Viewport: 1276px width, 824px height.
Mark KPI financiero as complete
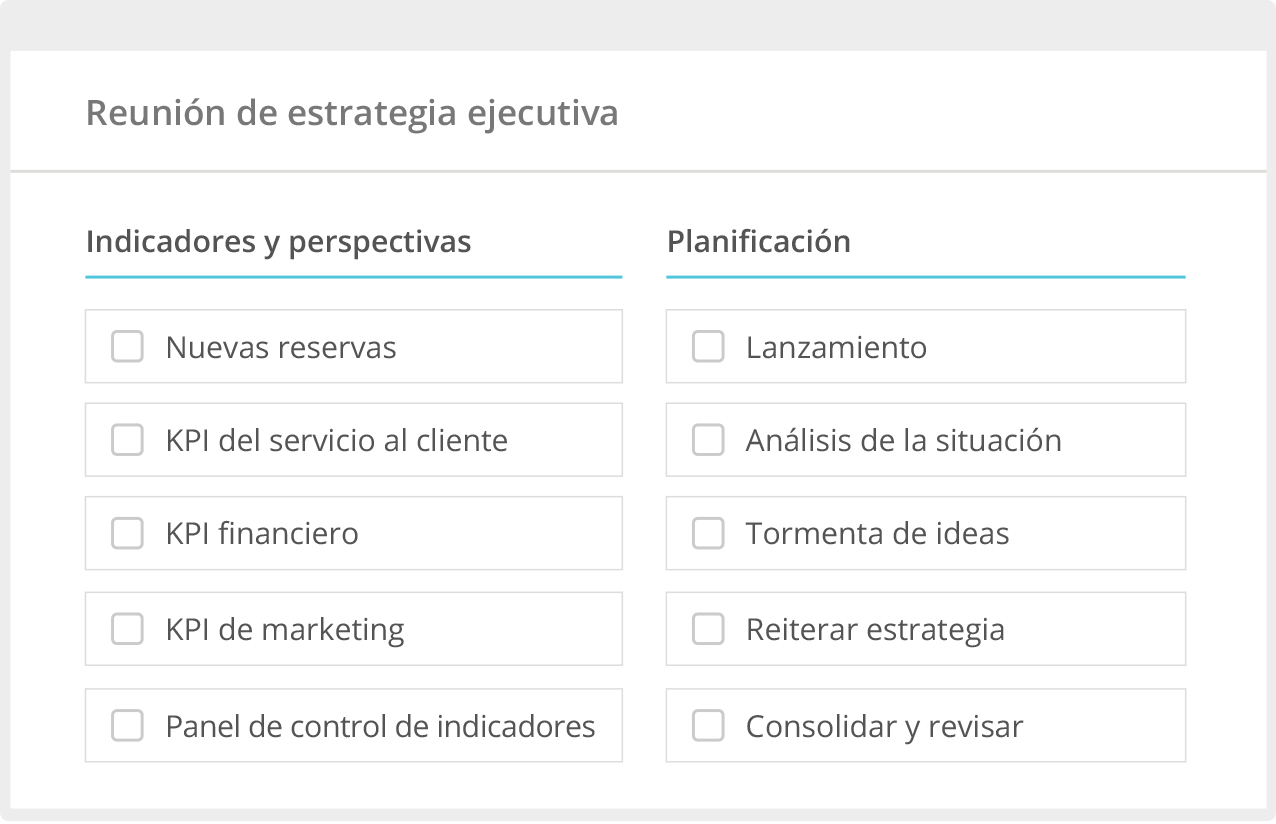tap(127, 533)
